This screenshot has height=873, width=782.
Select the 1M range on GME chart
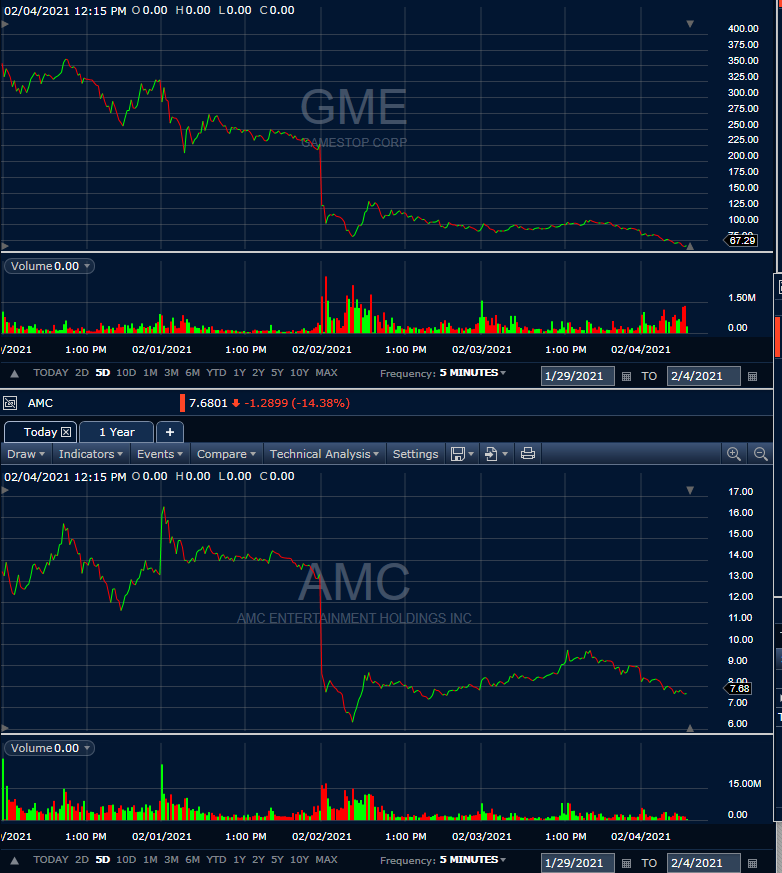(150, 373)
